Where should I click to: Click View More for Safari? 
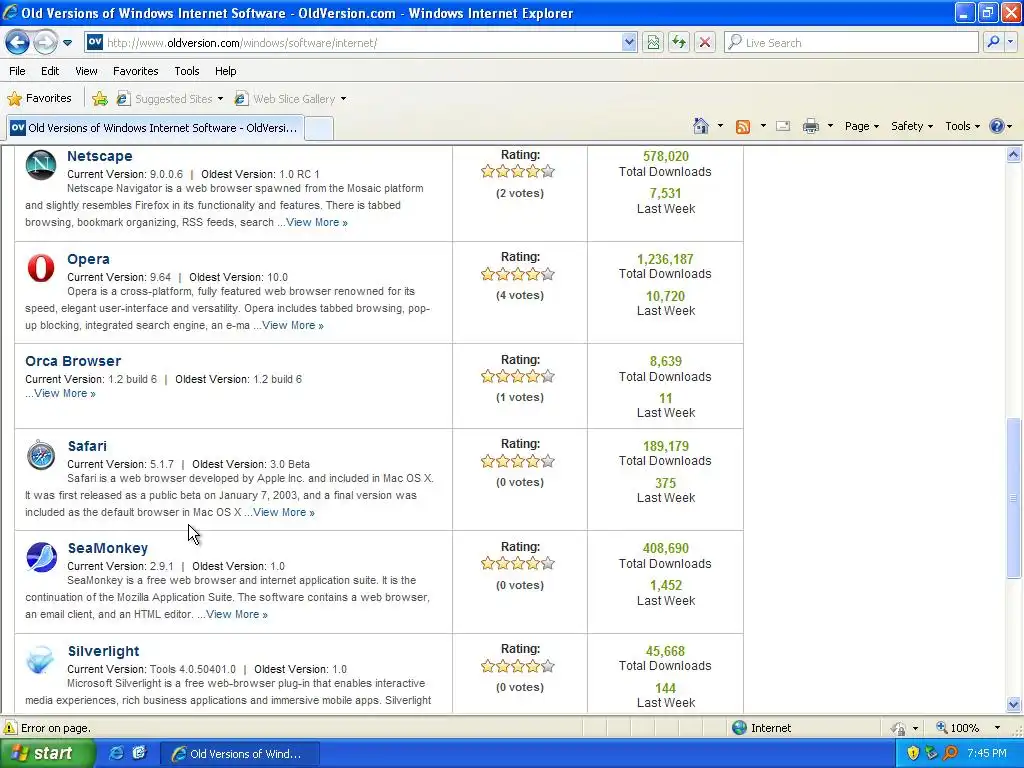coord(284,512)
